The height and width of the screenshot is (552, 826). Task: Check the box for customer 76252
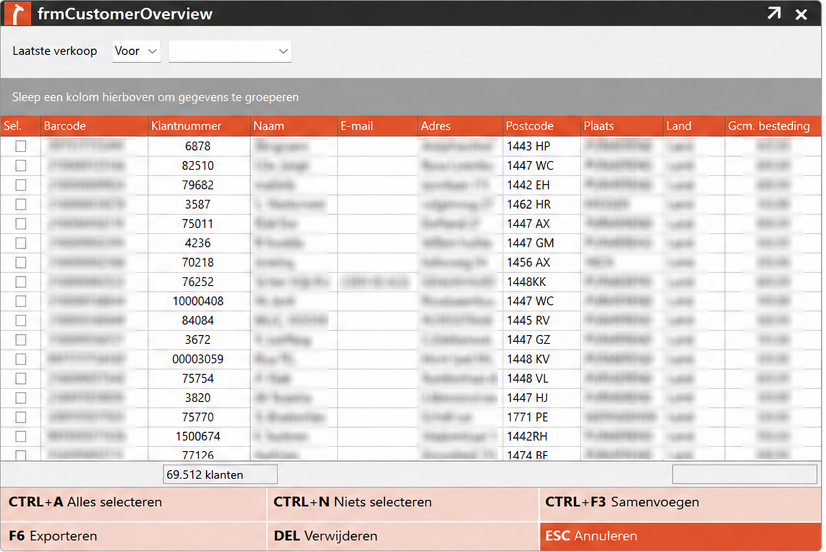tap(21, 281)
